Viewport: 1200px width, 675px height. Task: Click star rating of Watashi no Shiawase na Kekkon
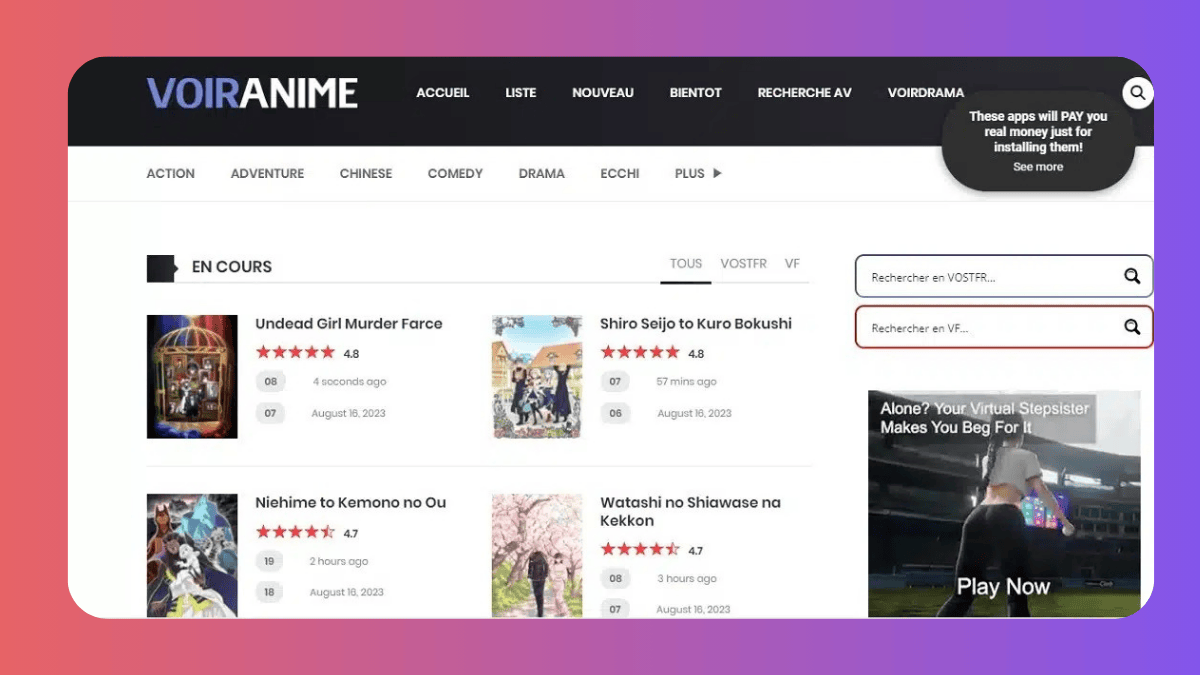pyautogui.click(x=640, y=549)
